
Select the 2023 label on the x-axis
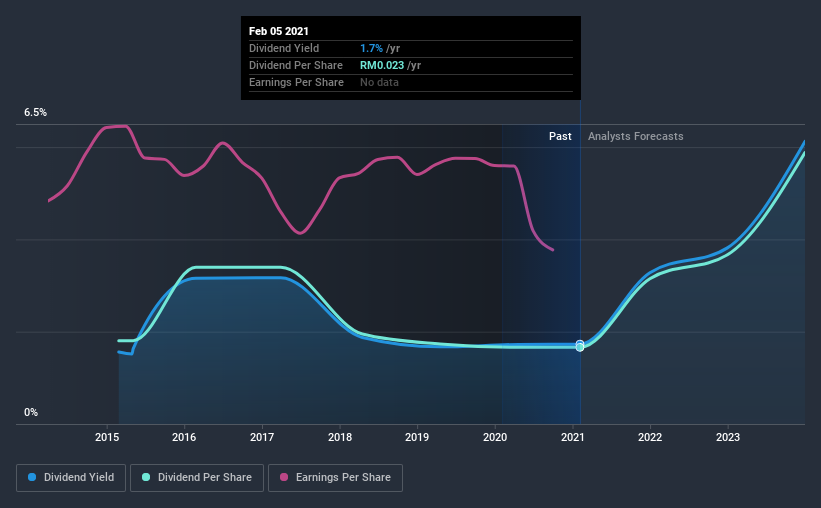click(728, 437)
